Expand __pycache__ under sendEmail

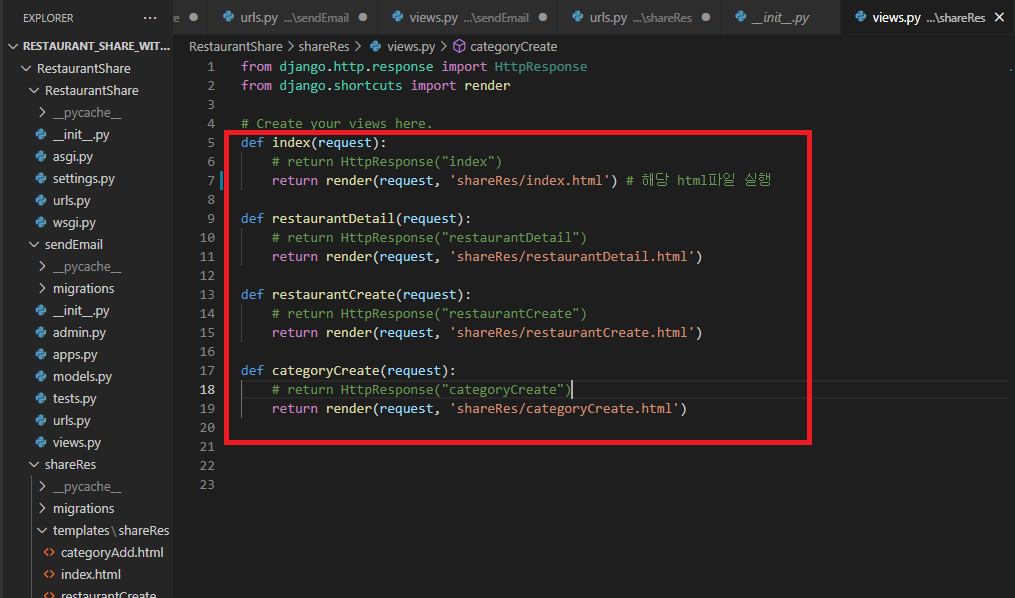click(x=42, y=267)
